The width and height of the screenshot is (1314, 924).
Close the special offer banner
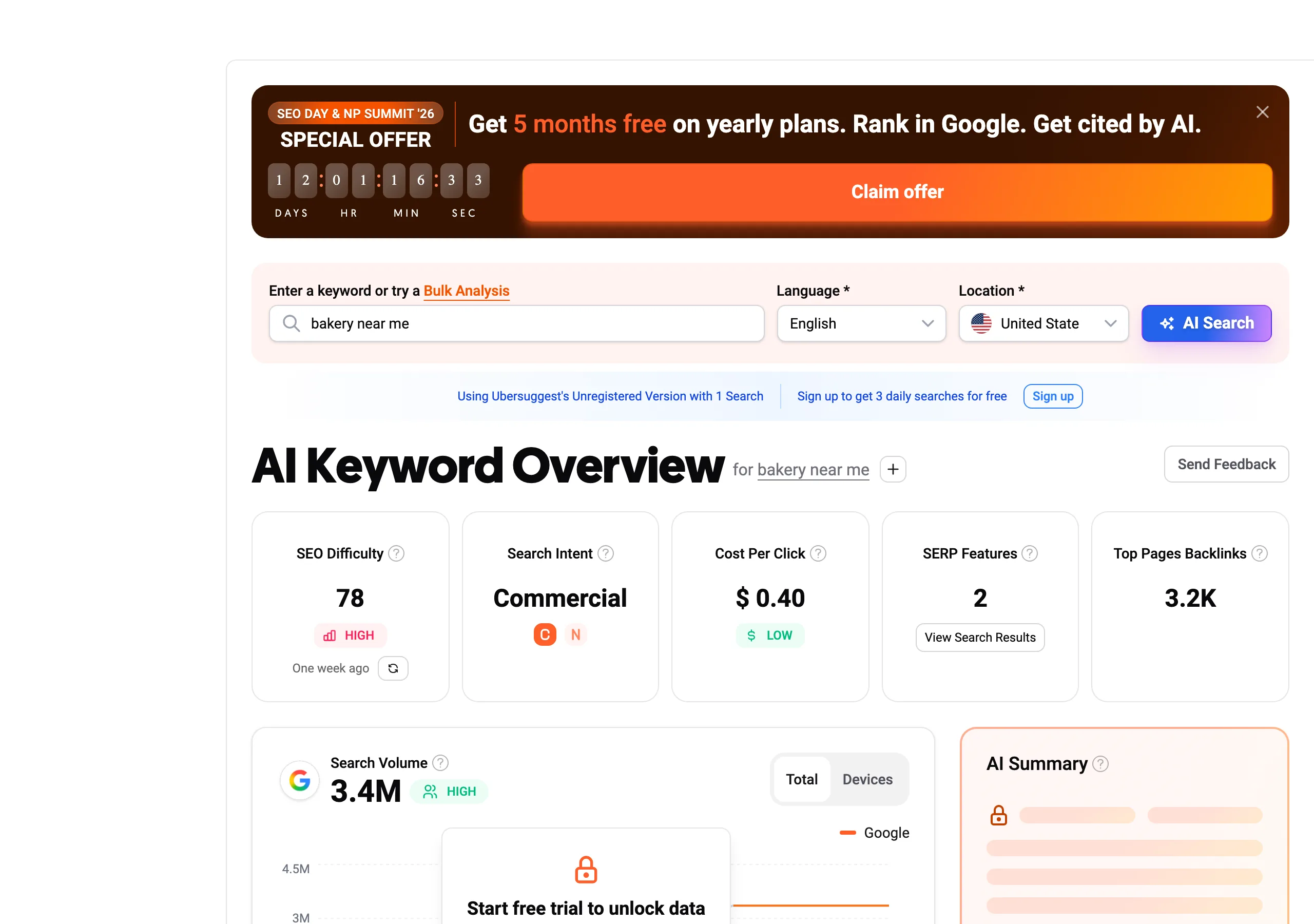click(1262, 111)
